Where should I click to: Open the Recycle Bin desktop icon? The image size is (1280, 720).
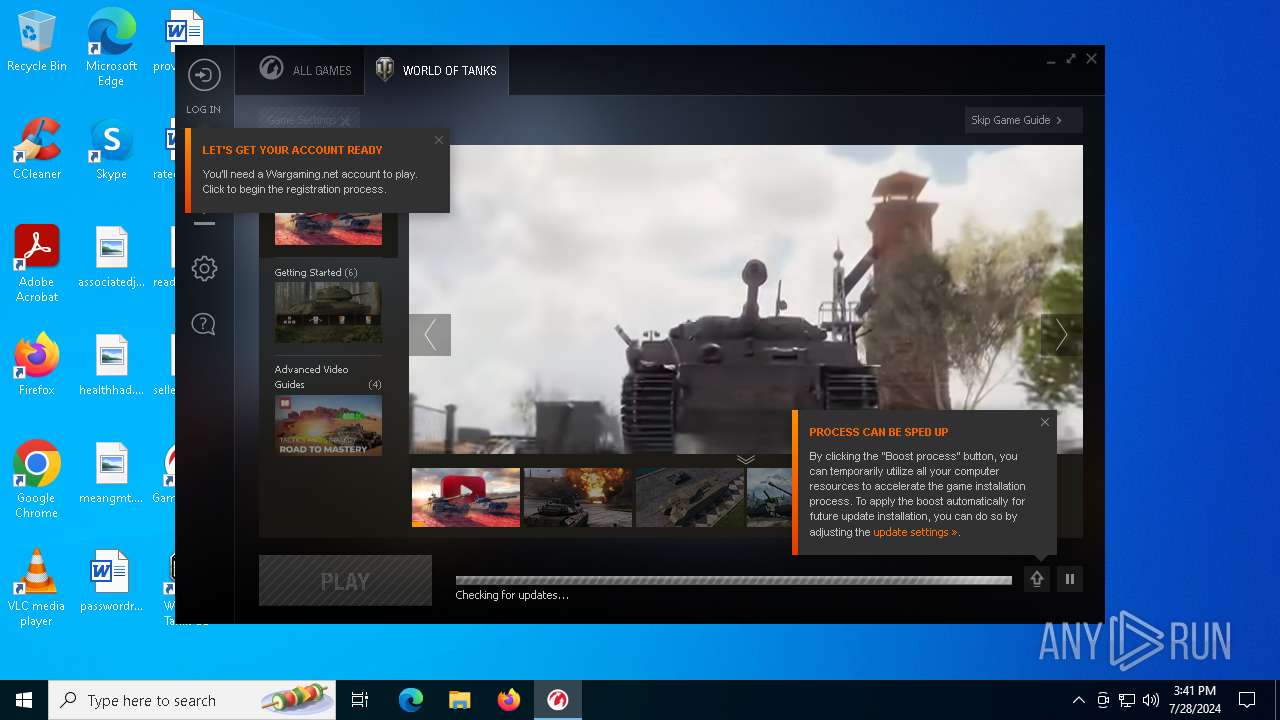pyautogui.click(x=37, y=42)
